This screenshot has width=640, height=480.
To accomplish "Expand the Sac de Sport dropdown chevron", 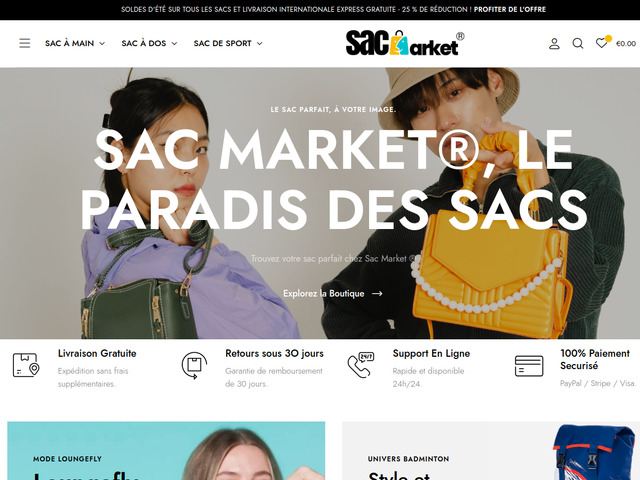I will [260, 44].
